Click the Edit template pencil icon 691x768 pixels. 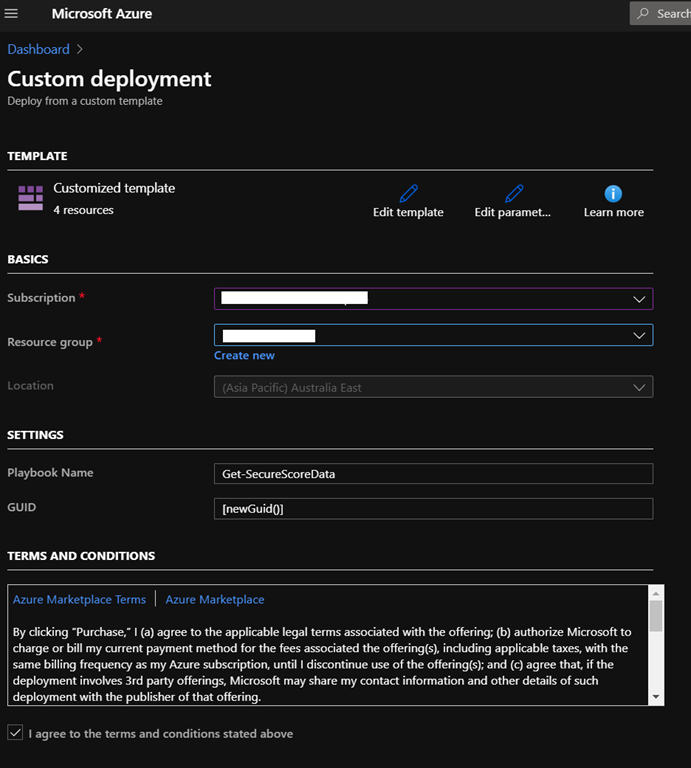[x=408, y=193]
